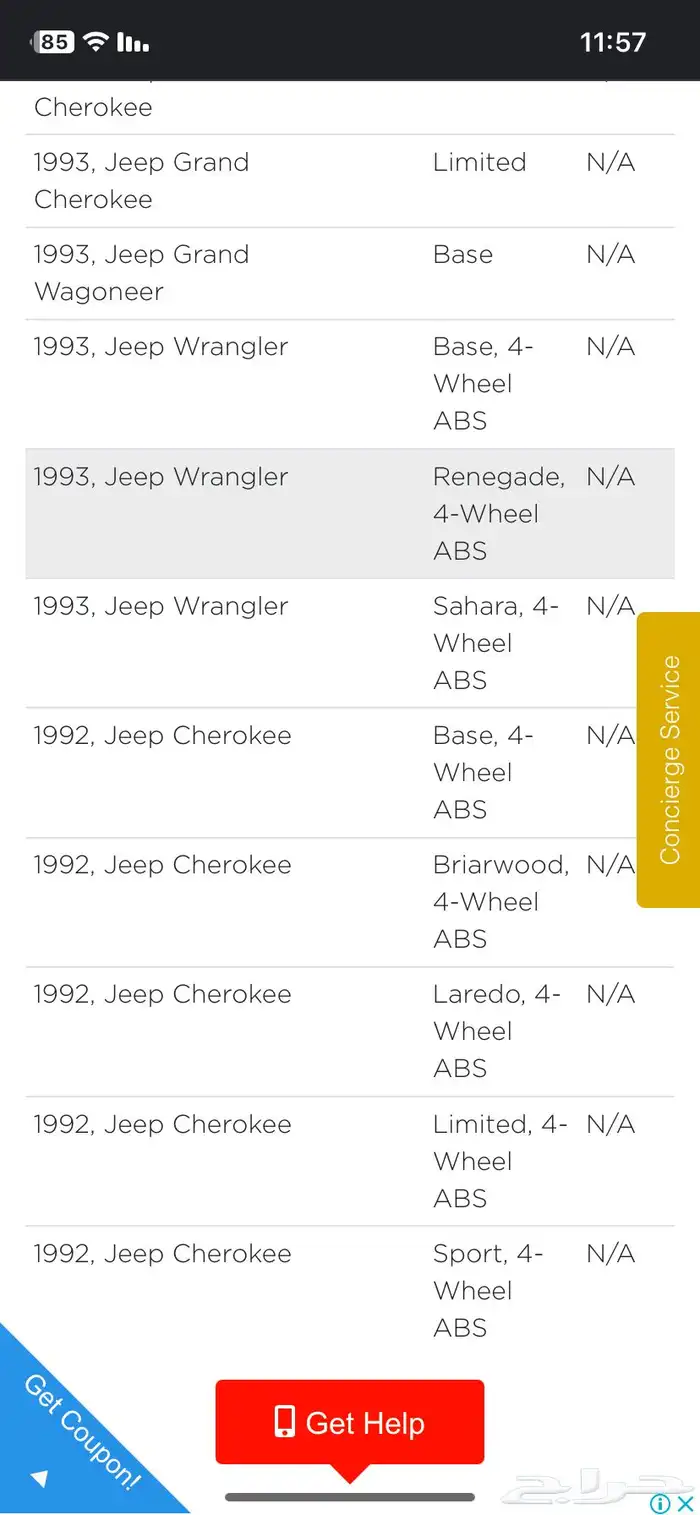Open the ad info icon
700x1515 pixels.
pyautogui.click(x=660, y=1503)
